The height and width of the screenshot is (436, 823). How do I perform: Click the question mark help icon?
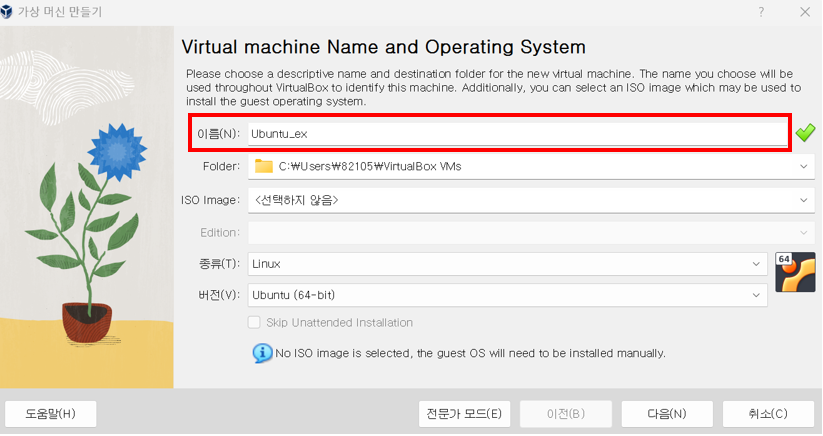point(761,12)
